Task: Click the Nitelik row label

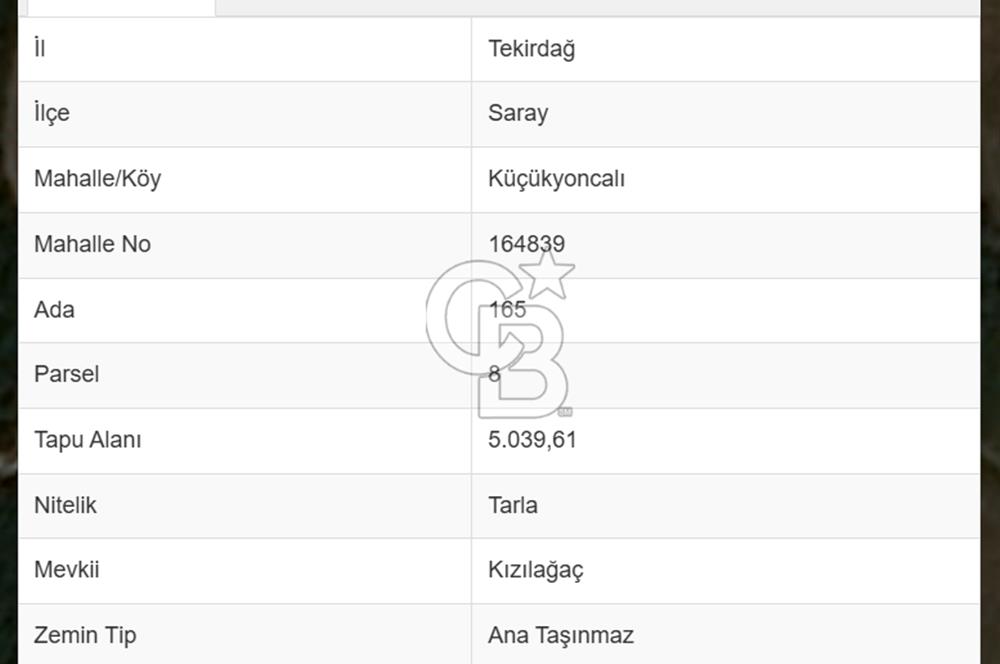Action: pos(65,505)
